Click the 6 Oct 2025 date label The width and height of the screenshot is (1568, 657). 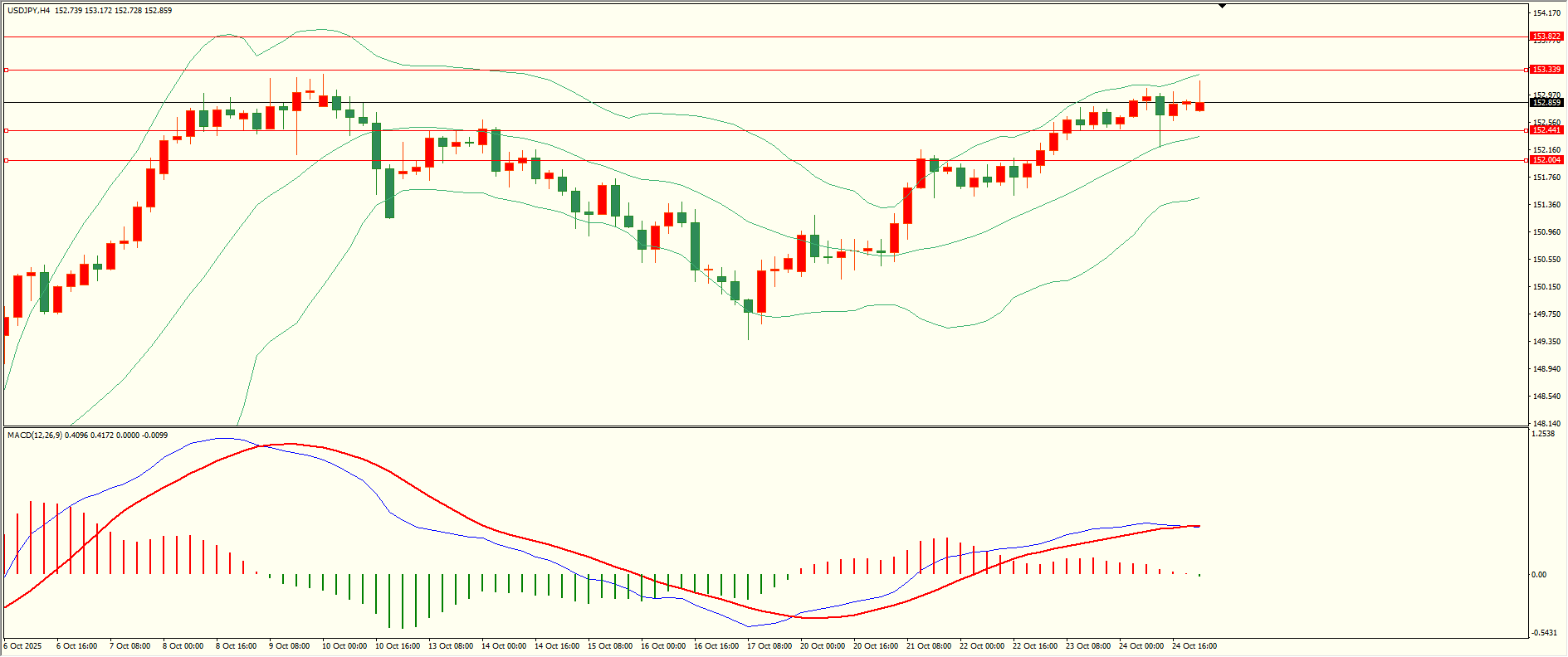[22, 646]
